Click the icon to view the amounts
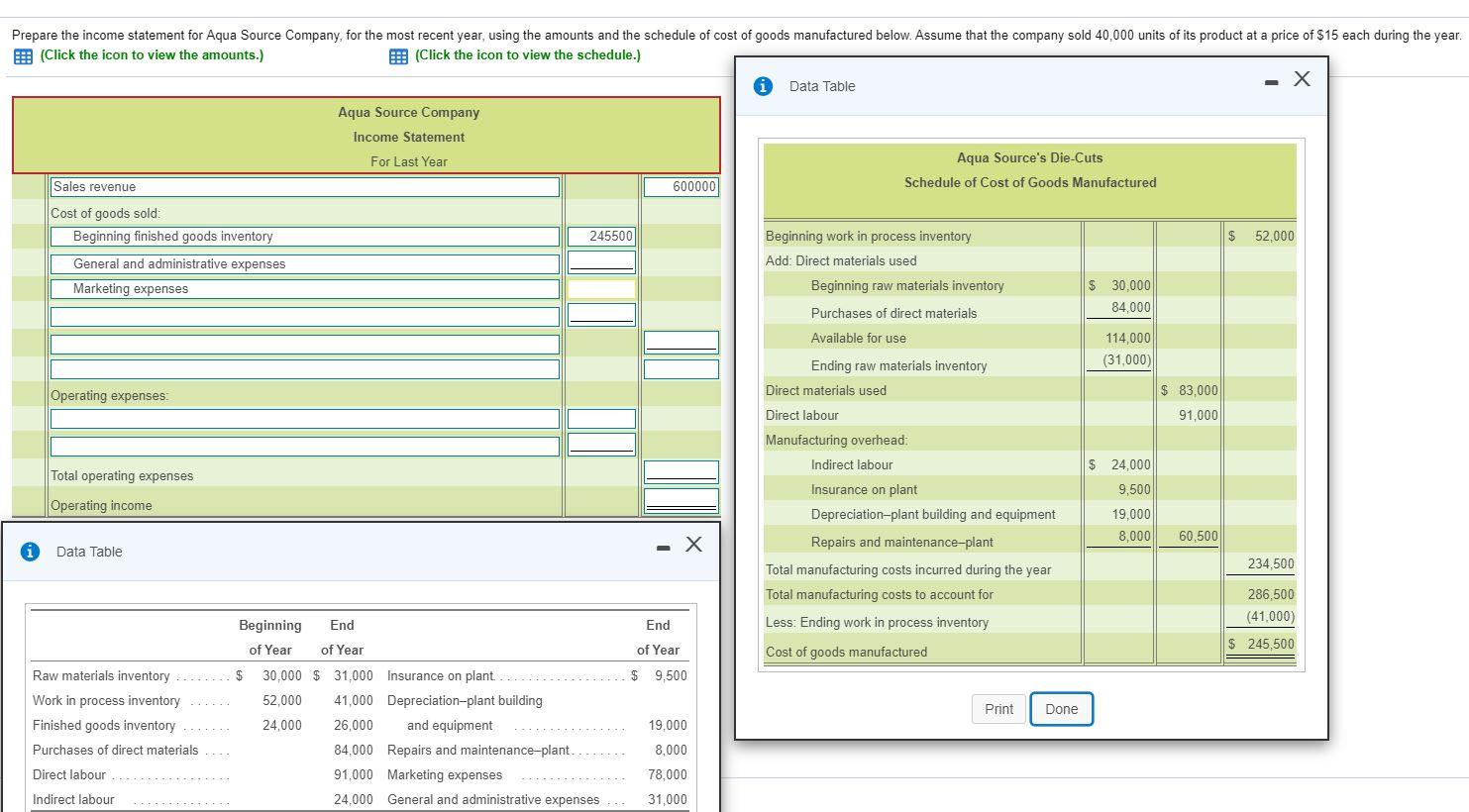Viewport: 1469px width, 812px height. click(x=22, y=56)
